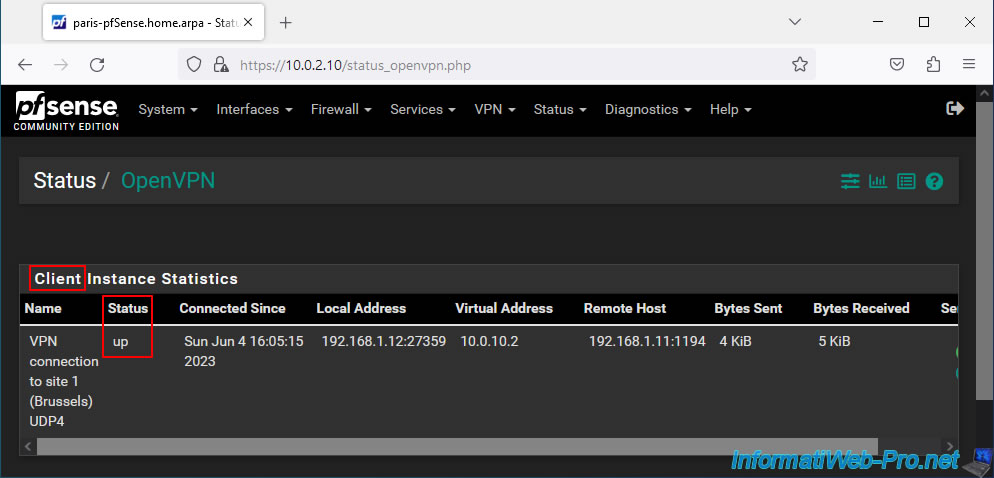The height and width of the screenshot is (478, 994).
Task: Click the pfSense Community Edition logo
Action: pyautogui.click(x=67, y=111)
